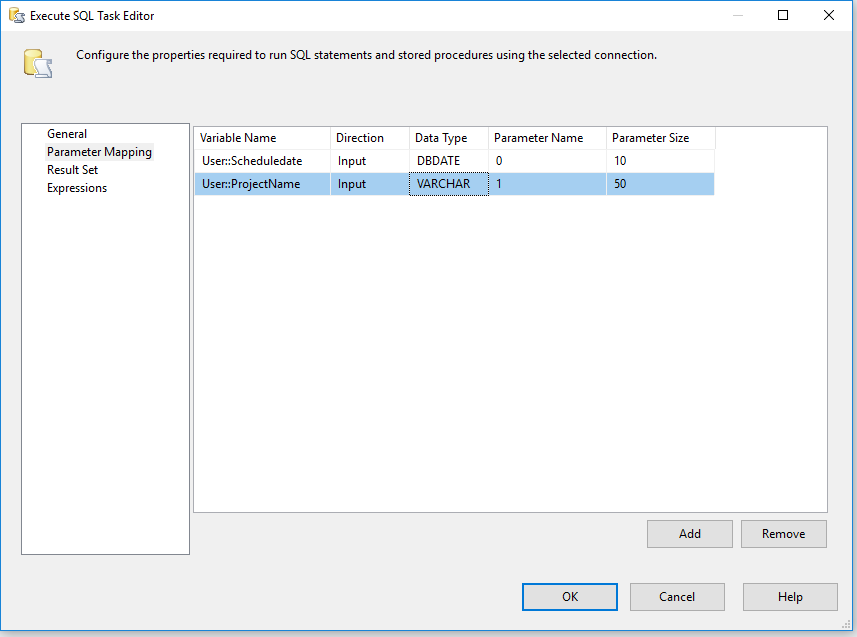Edit parameter size 10 cell
Screen dimensions: 857x637
(x=660, y=161)
